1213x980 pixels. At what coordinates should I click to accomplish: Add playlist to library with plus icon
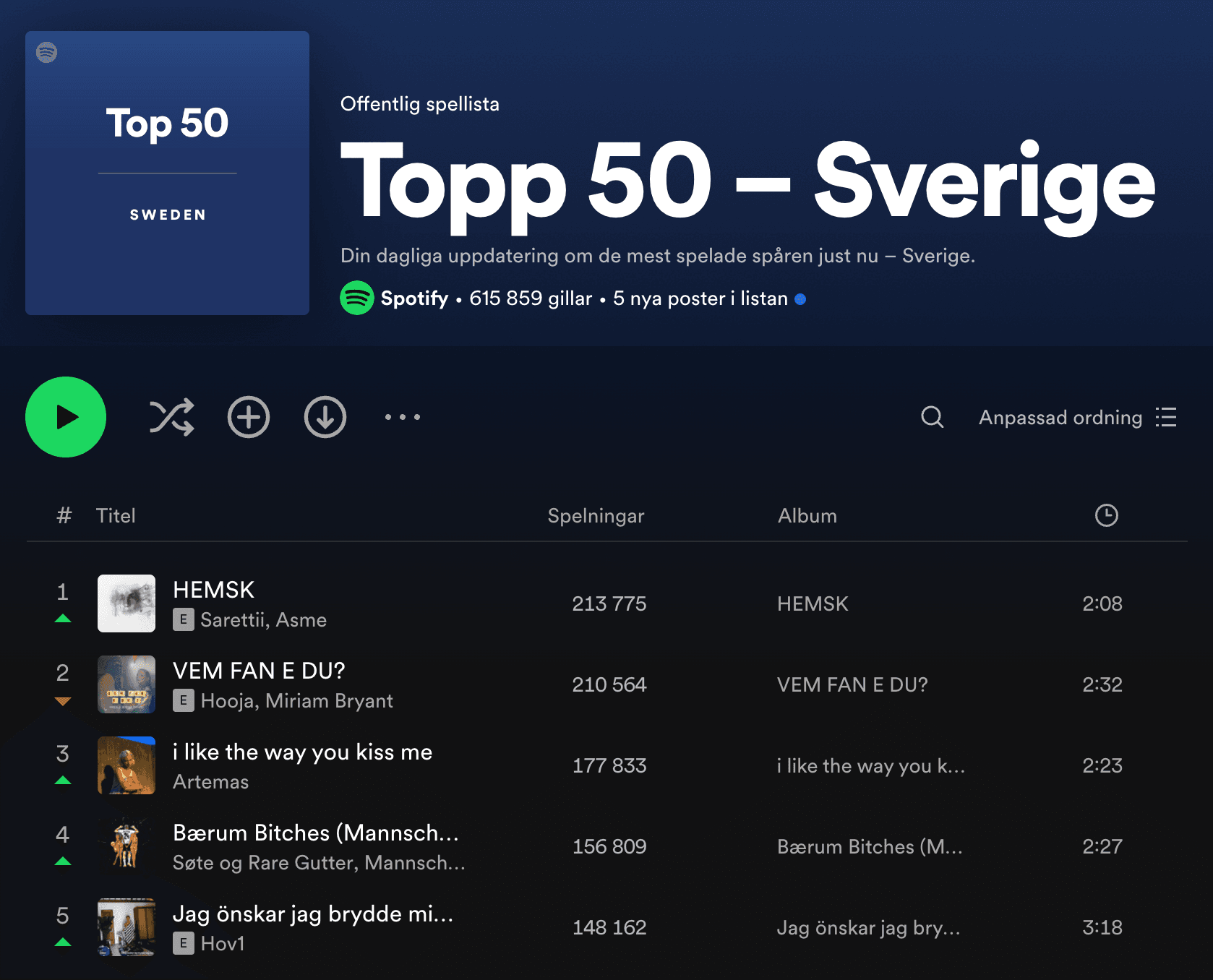[x=249, y=417]
